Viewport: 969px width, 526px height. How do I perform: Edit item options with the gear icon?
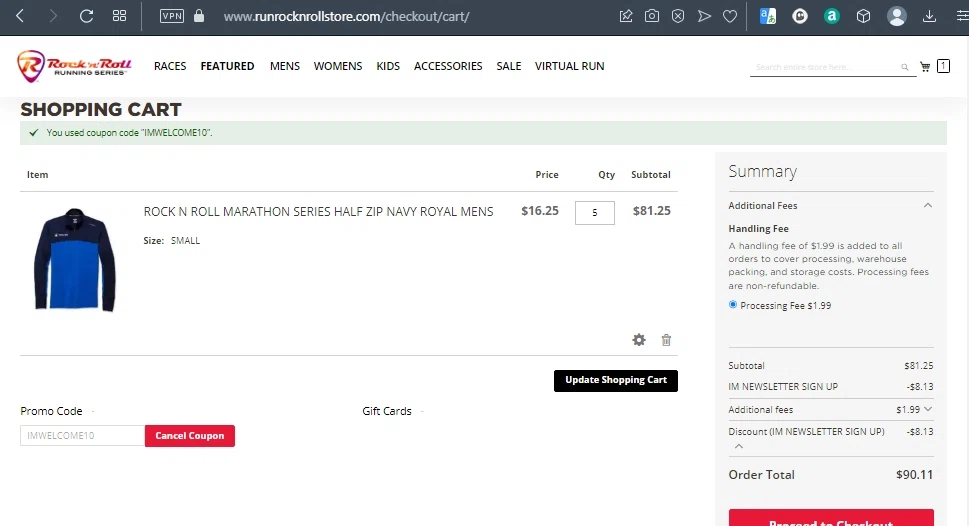click(639, 340)
